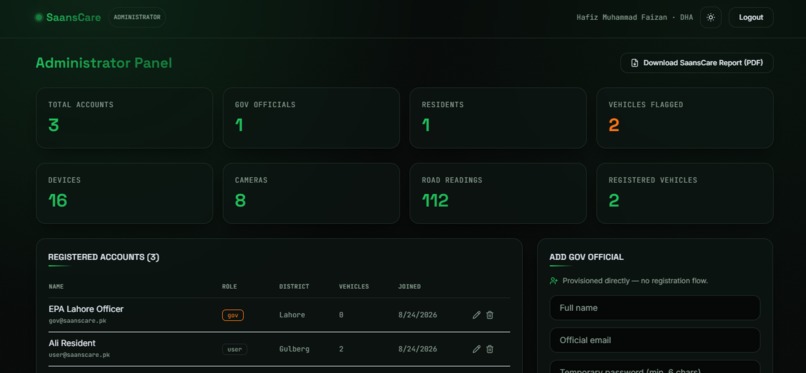
Task: Click the joined date in Ali Resident row
Action: (x=417, y=349)
